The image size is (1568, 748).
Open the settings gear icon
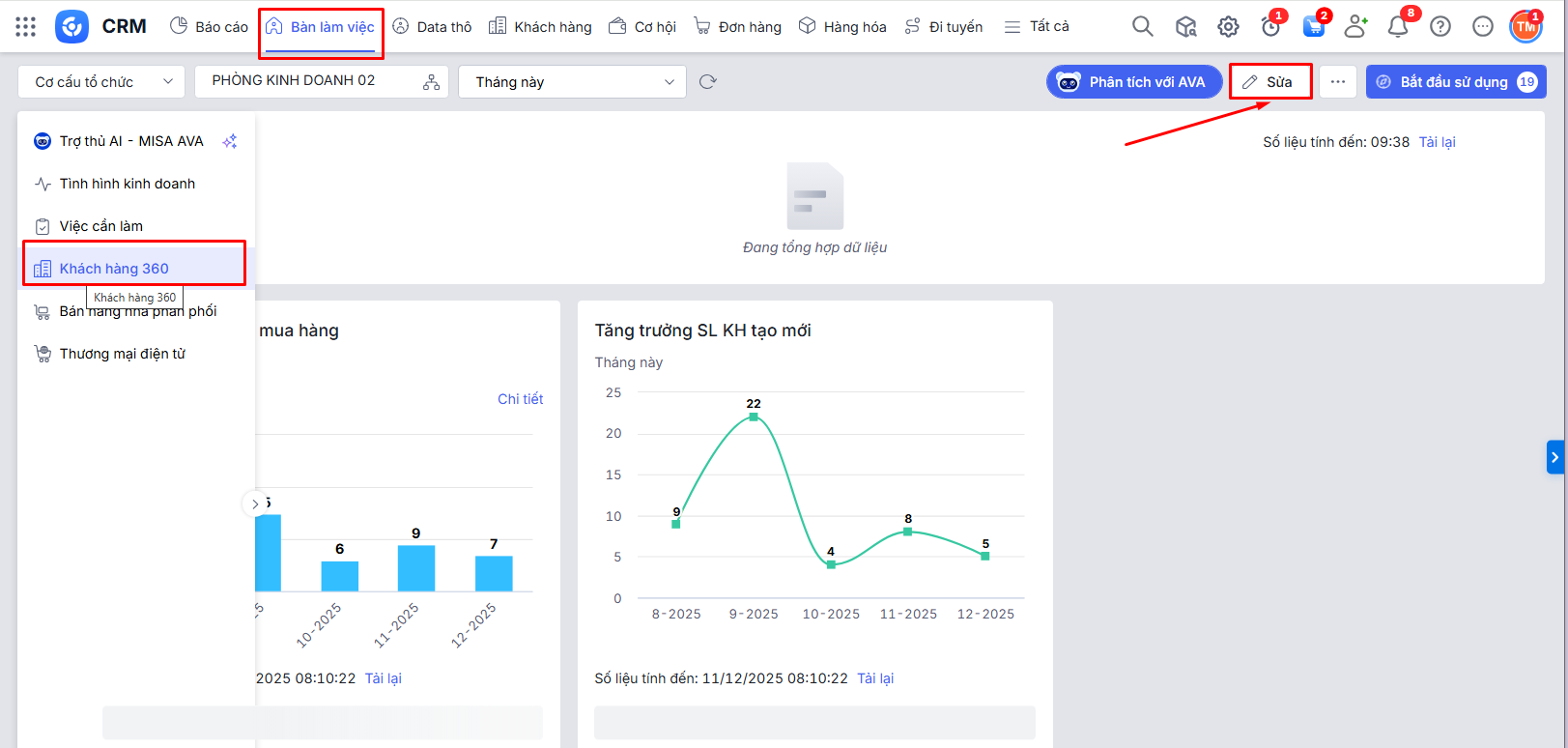(x=1228, y=27)
